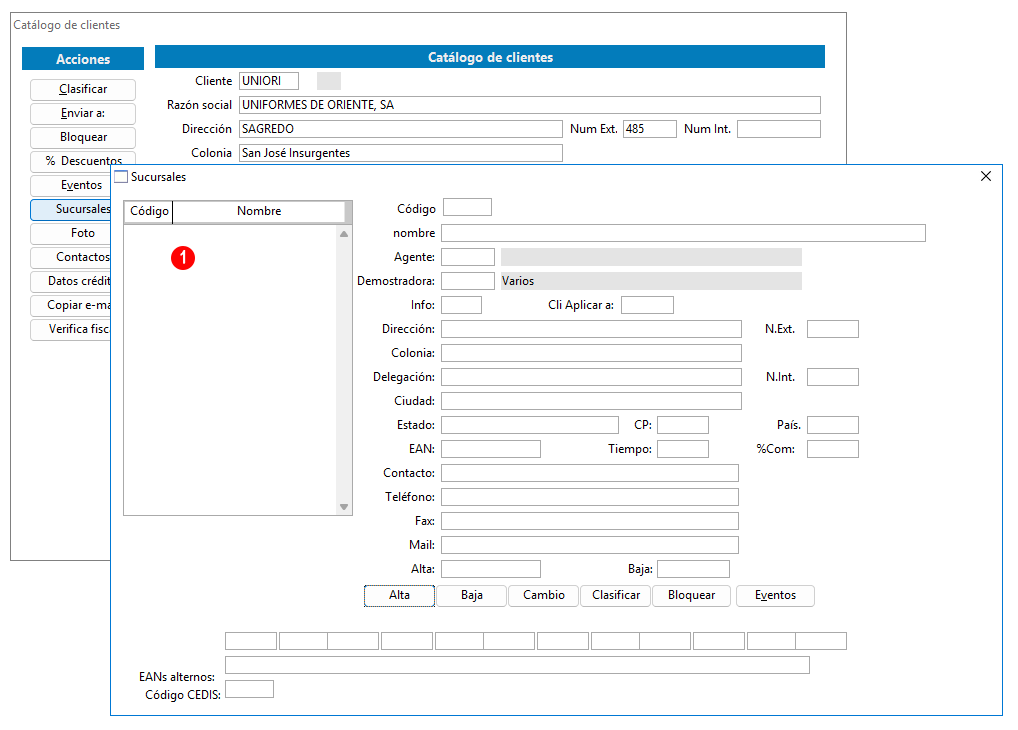Viewport: 1018px width, 730px height.
Task: Click the Nombre column header
Action: pos(258,212)
